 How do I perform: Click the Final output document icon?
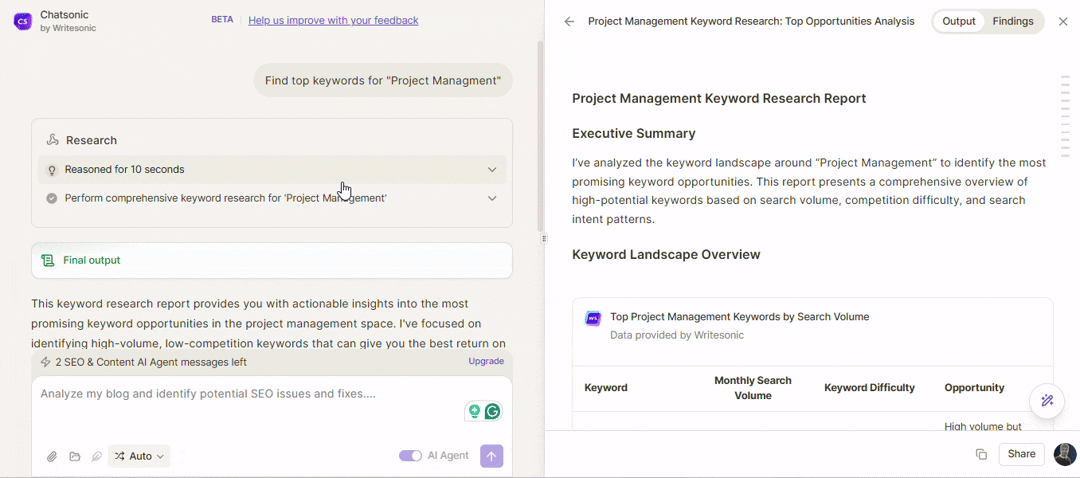(48, 260)
